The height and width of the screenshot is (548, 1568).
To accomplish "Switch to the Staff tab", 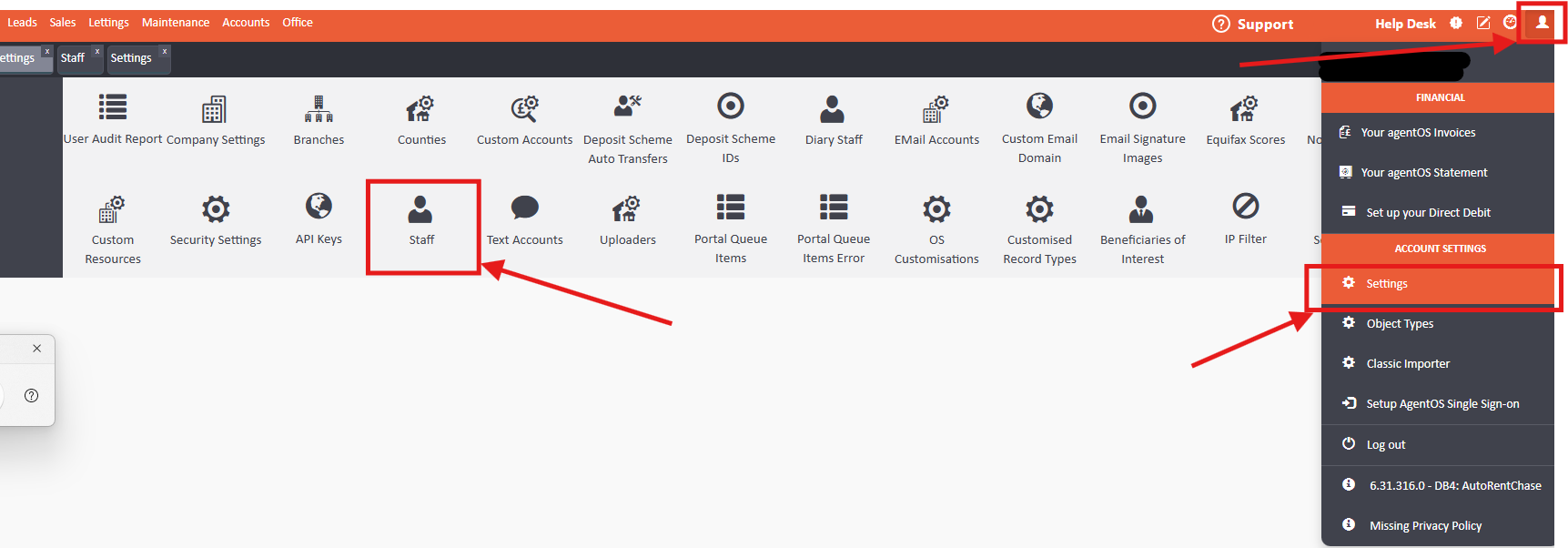I will [73, 57].
